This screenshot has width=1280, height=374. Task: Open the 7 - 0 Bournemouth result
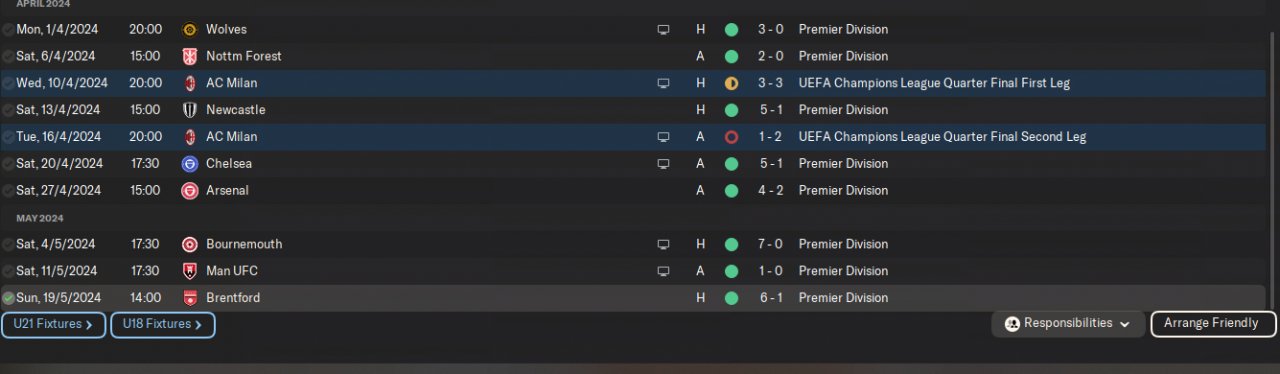[769, 244]
